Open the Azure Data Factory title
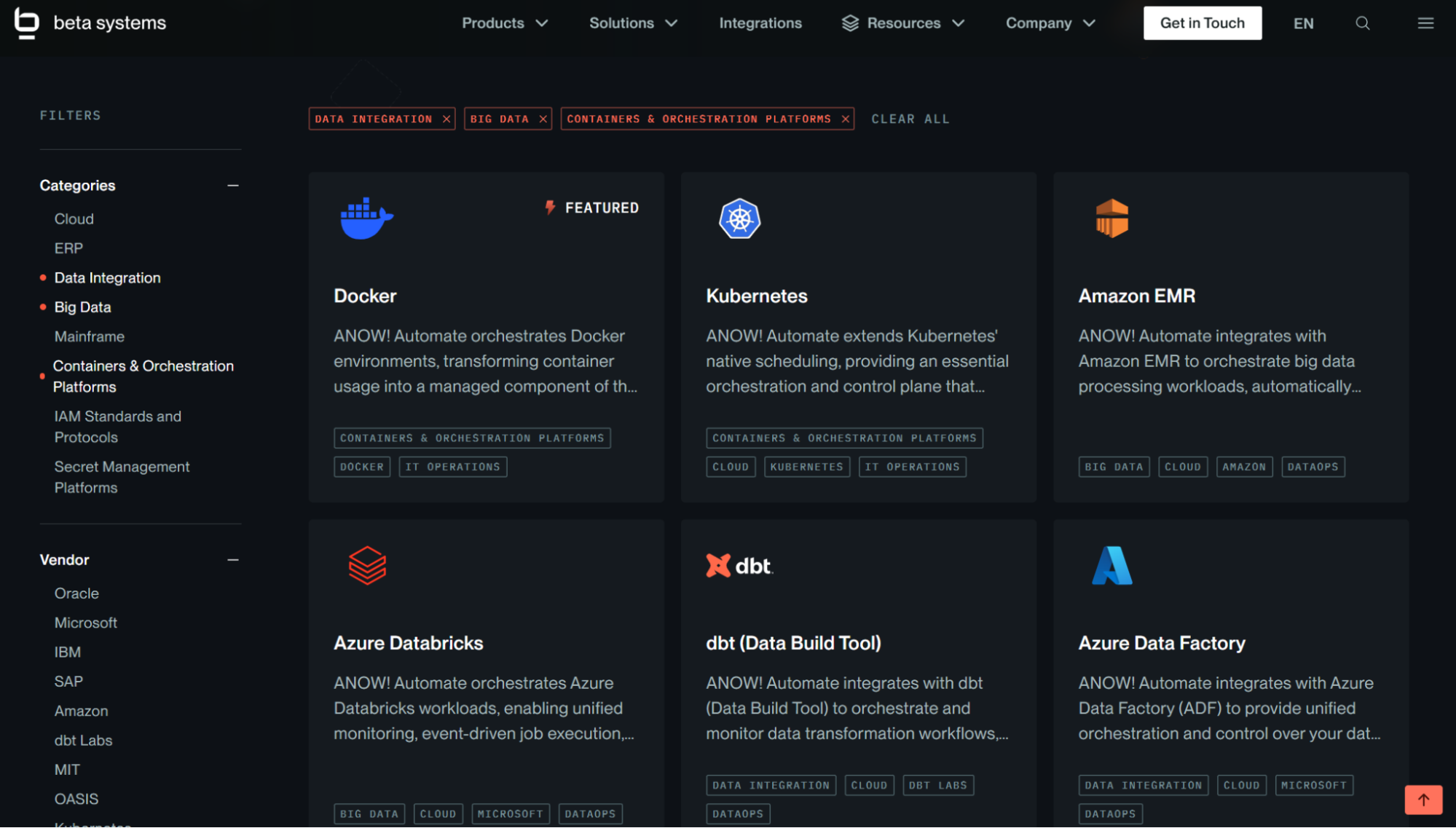Image resolution: width=1456 pixels, height=828 pixels. (x=1161, y=643)
